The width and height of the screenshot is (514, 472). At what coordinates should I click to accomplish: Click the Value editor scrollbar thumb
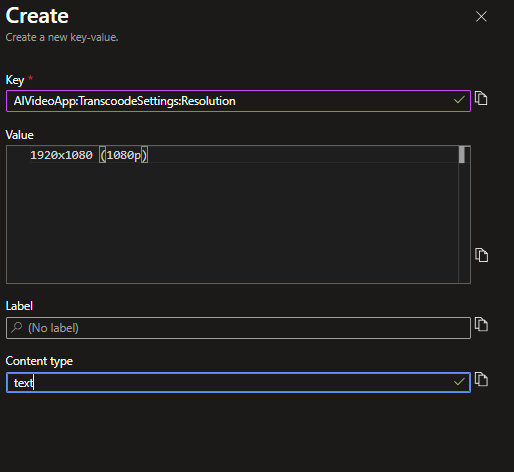pos(462,155)
